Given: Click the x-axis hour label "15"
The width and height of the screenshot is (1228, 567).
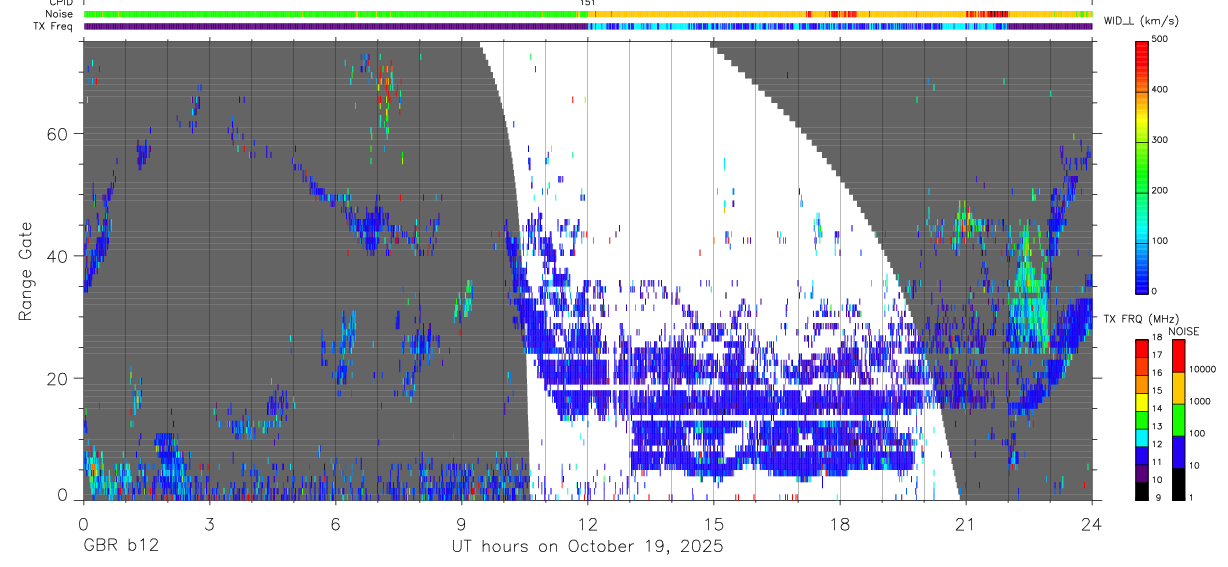Looking at the screenshot, I should [713, 523].
